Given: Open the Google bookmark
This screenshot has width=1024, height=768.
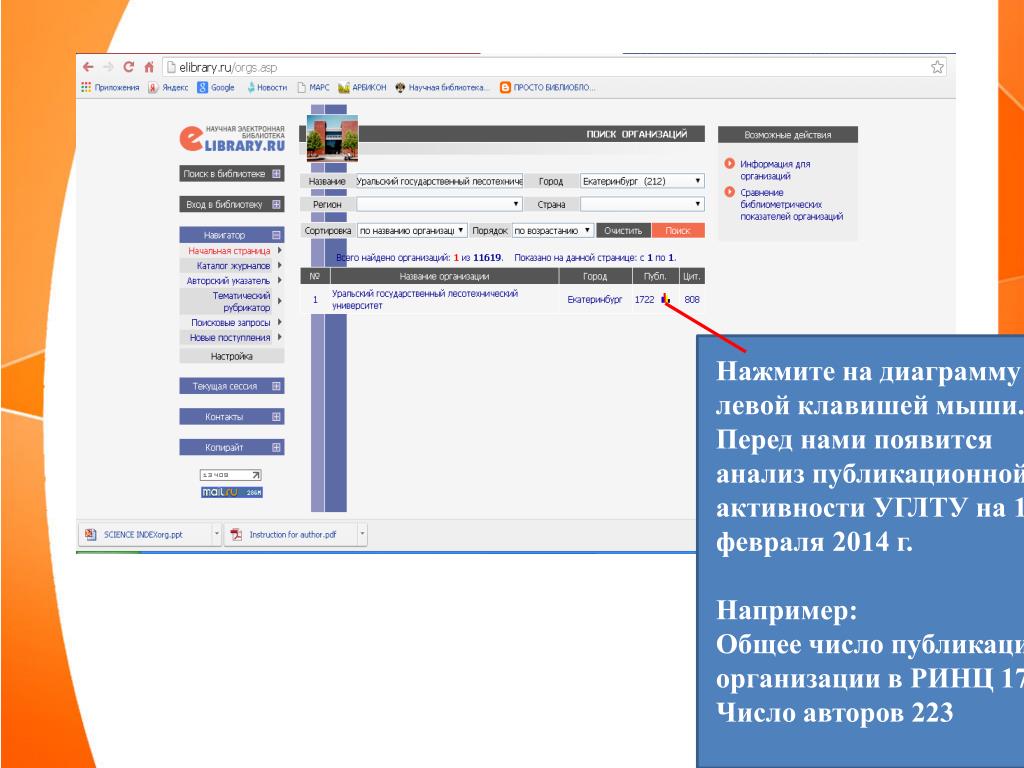Looking at the screenshot, I should click(216, 88).
